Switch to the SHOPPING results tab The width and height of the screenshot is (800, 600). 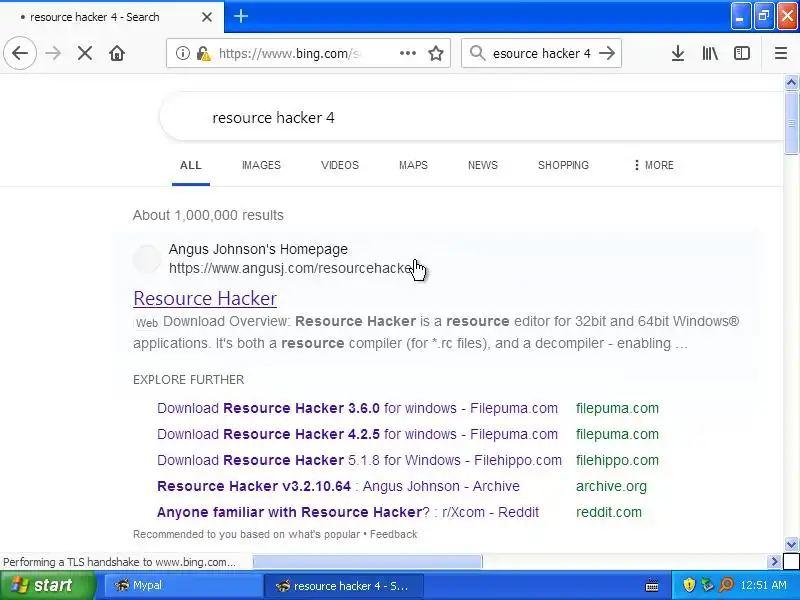tap(563, 165)
